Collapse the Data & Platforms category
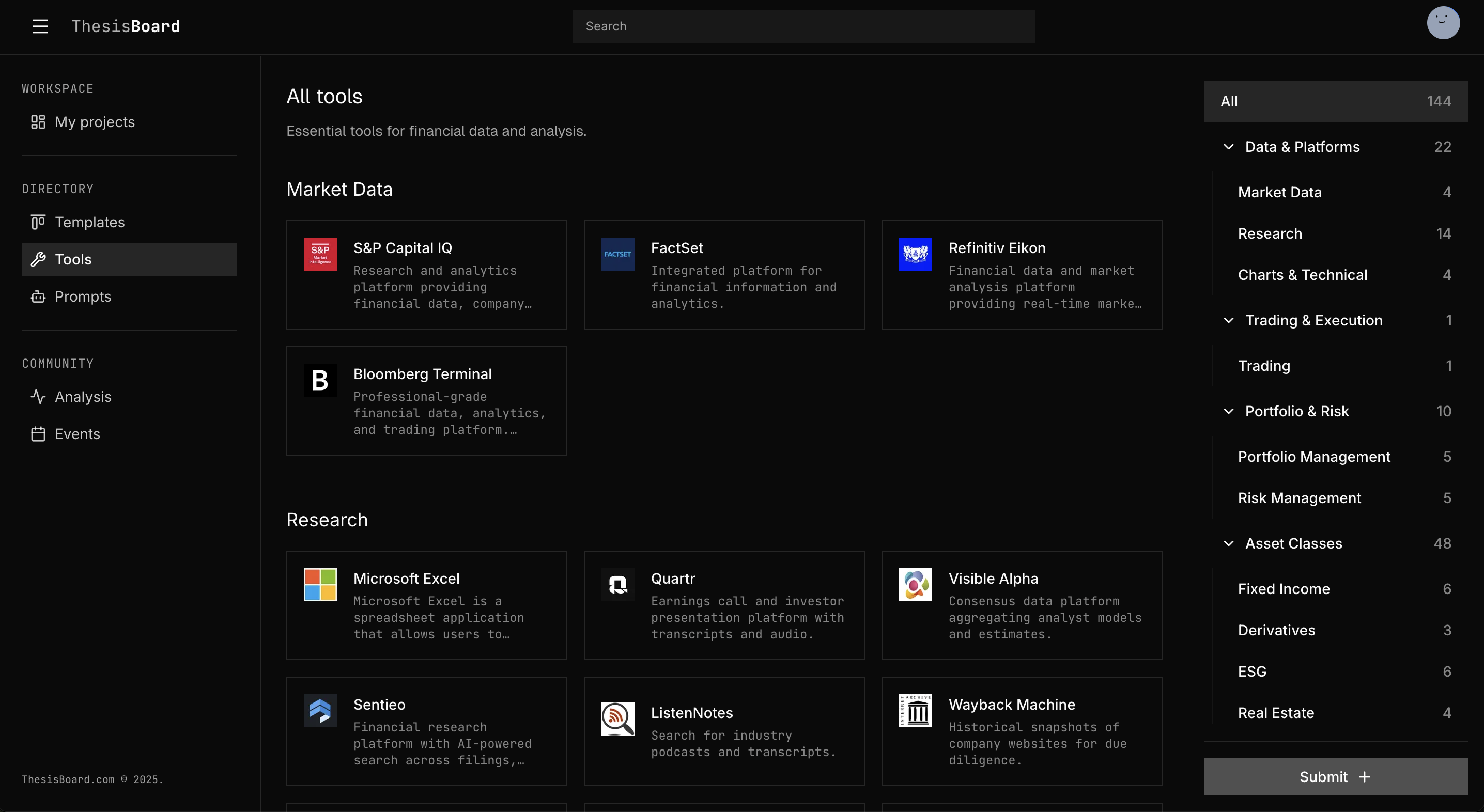Viewport: 1484px width, 812px height. pyautogui.click(x=1228, y=147)
